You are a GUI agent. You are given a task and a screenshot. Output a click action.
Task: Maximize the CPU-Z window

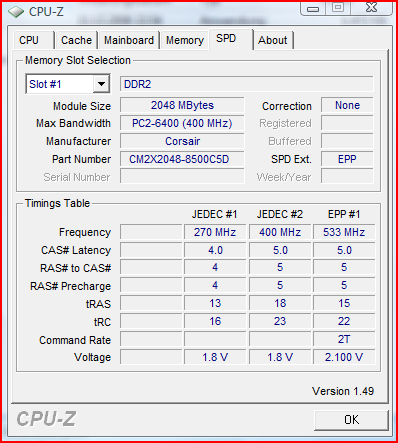point(338,7)
